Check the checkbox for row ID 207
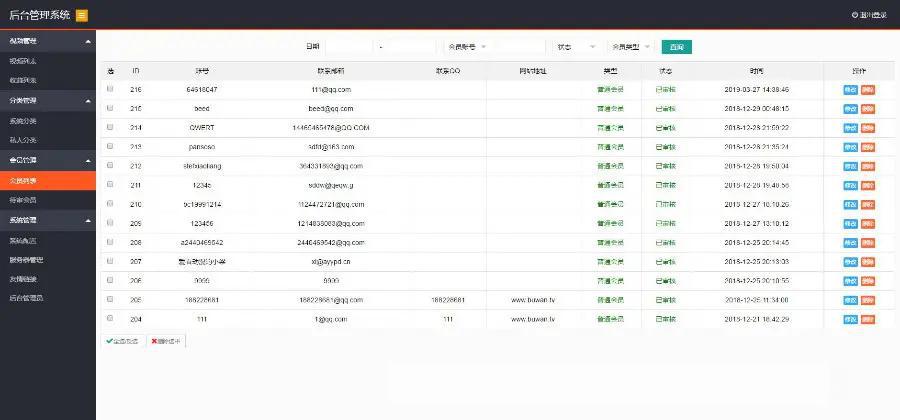900x420 pixels. point(110,261)
